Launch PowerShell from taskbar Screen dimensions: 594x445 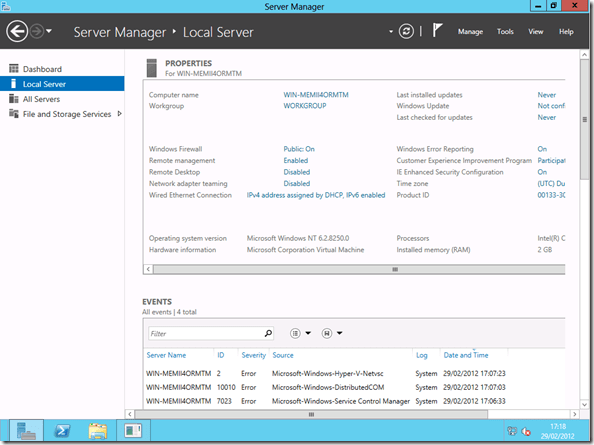63,431
